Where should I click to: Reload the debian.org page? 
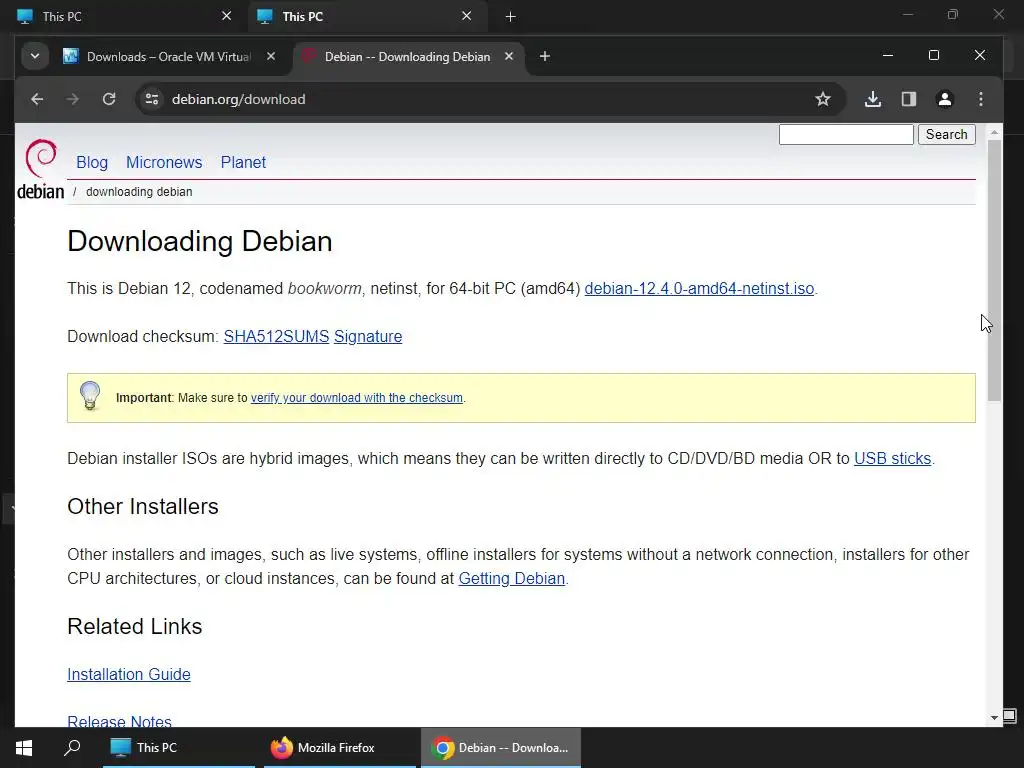click(x=109, y=99)
